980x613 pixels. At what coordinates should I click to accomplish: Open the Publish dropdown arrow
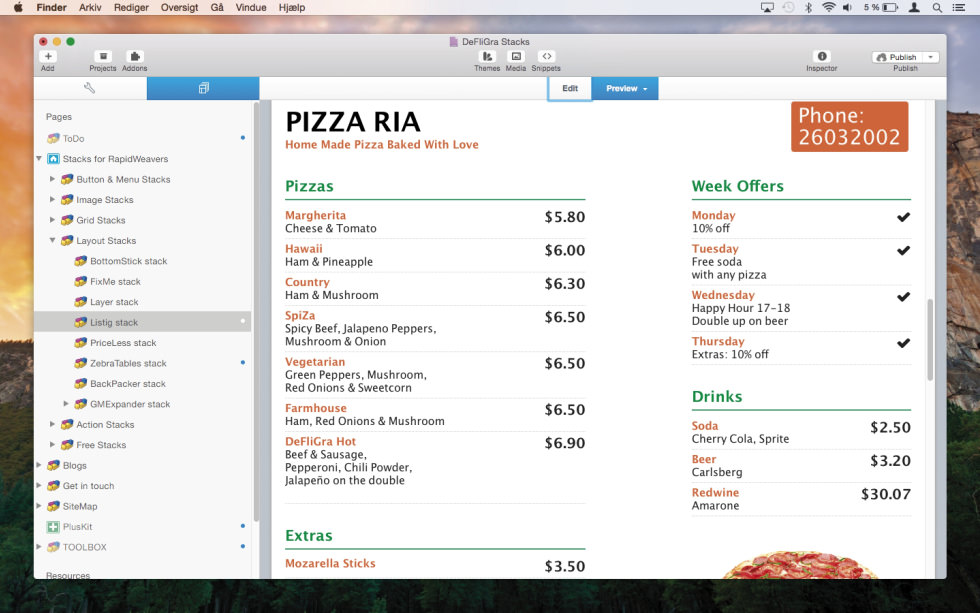tap(931, 57)
